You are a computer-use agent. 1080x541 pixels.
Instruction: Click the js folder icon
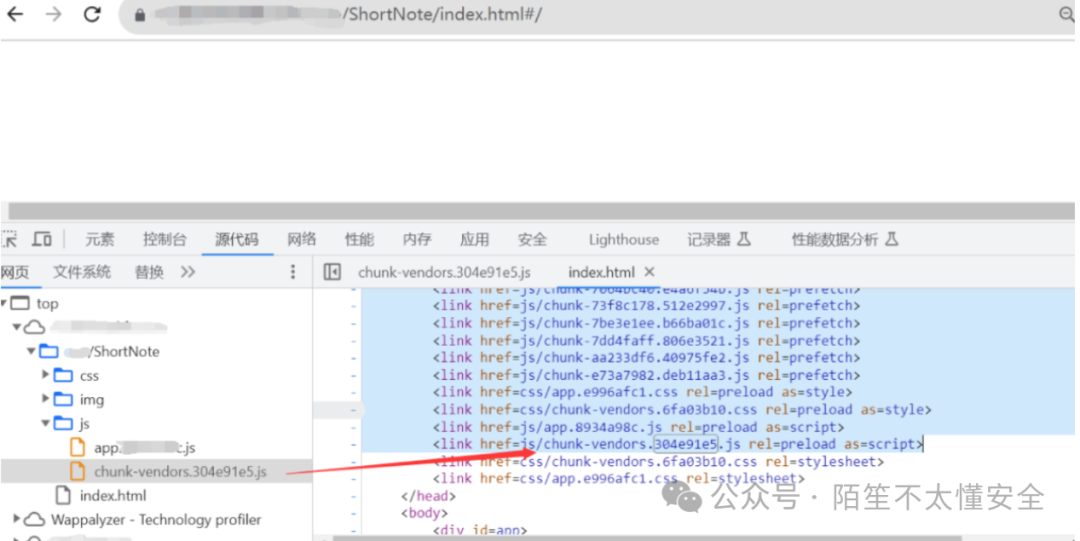tap(63, 423)
